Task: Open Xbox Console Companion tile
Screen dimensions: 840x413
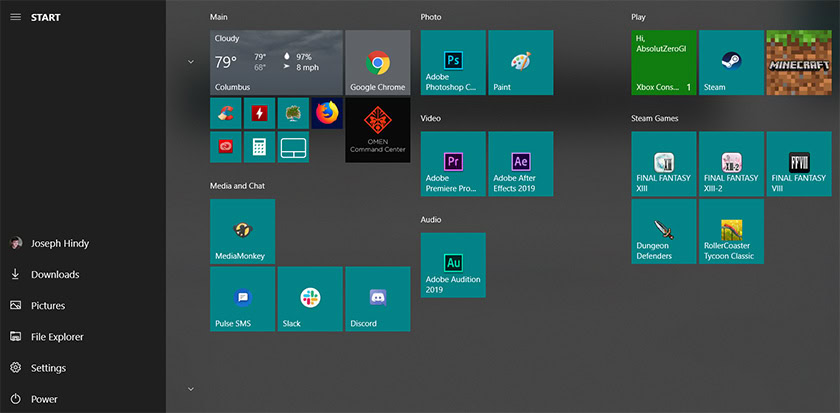Action: (x=664, y=63)
